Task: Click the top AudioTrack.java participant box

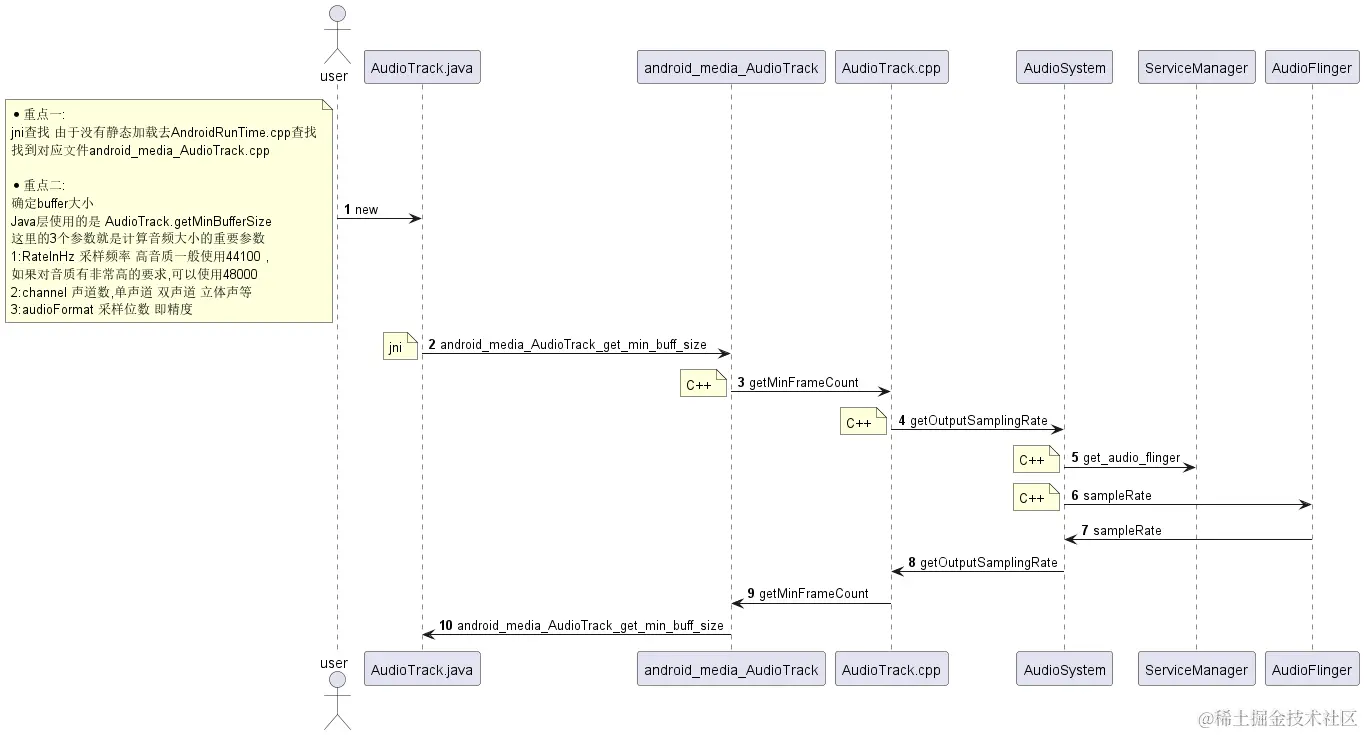Action: coord(422,68)
